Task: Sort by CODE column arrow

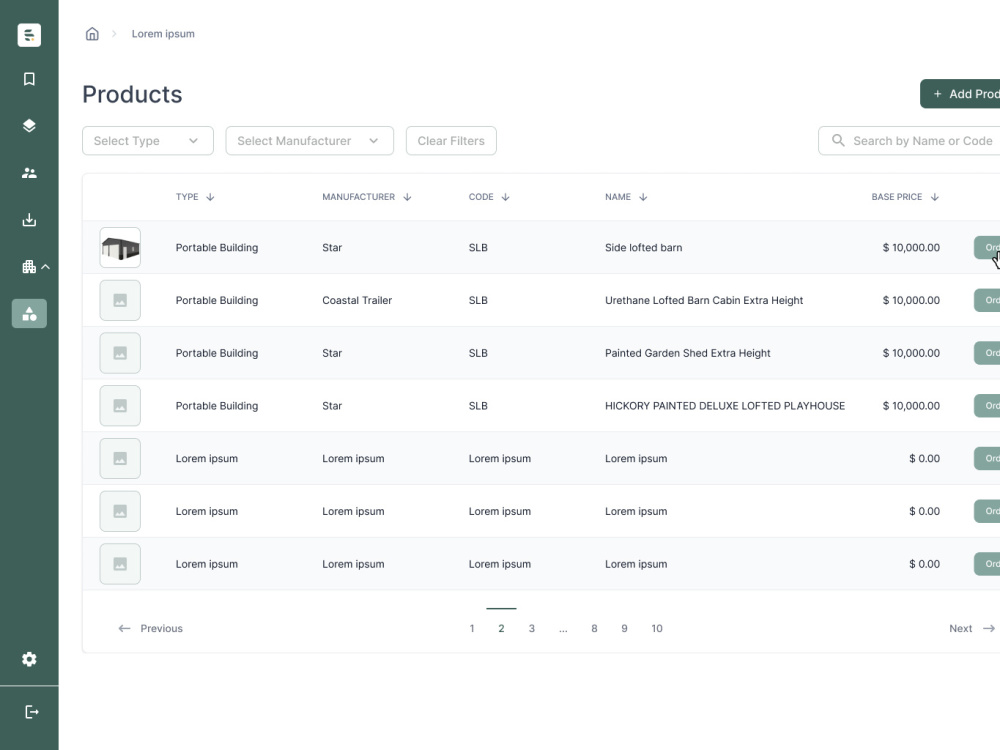Action: pos(506,197)
